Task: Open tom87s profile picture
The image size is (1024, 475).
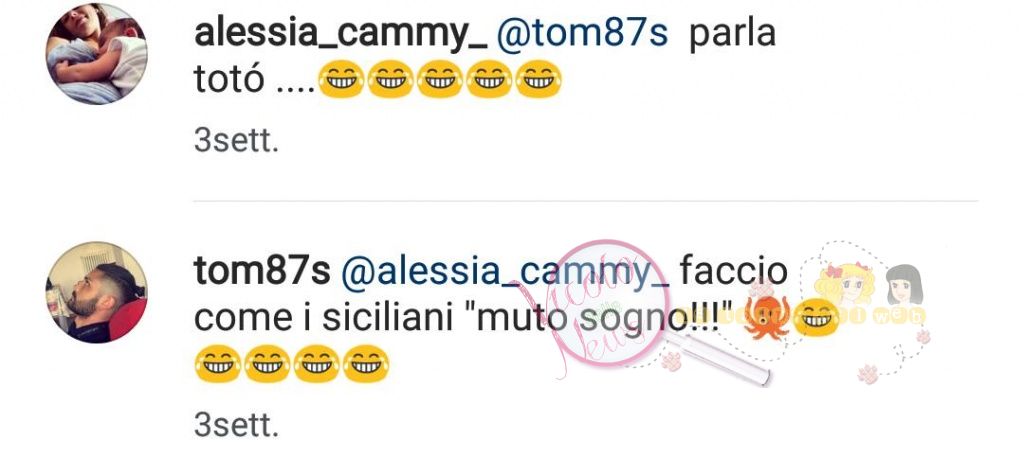Action: [x=97, y=292]
